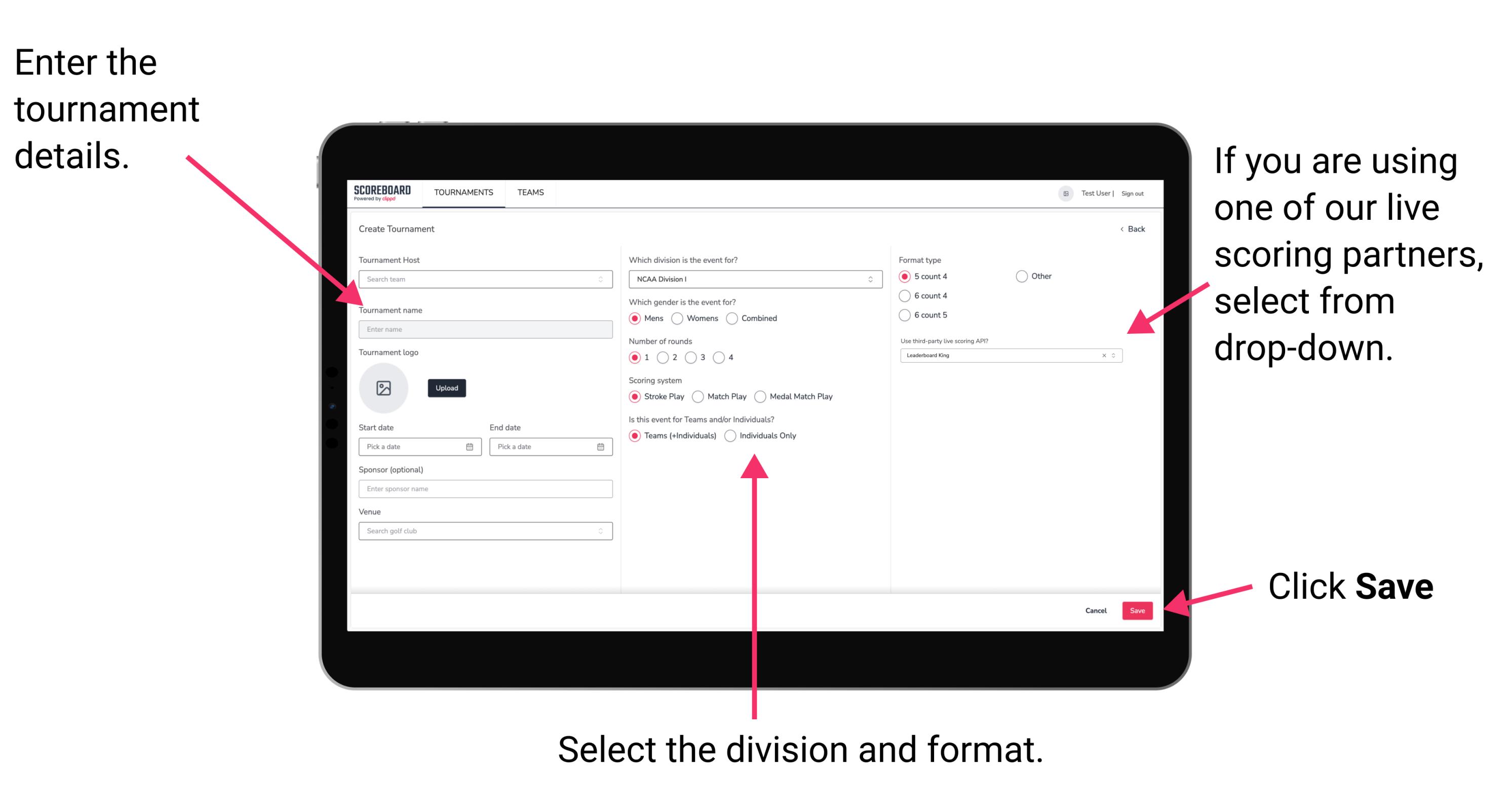Click the tournament logo upload icon
Viewport: 1509px width, 812px height.
tap(385, 389)
